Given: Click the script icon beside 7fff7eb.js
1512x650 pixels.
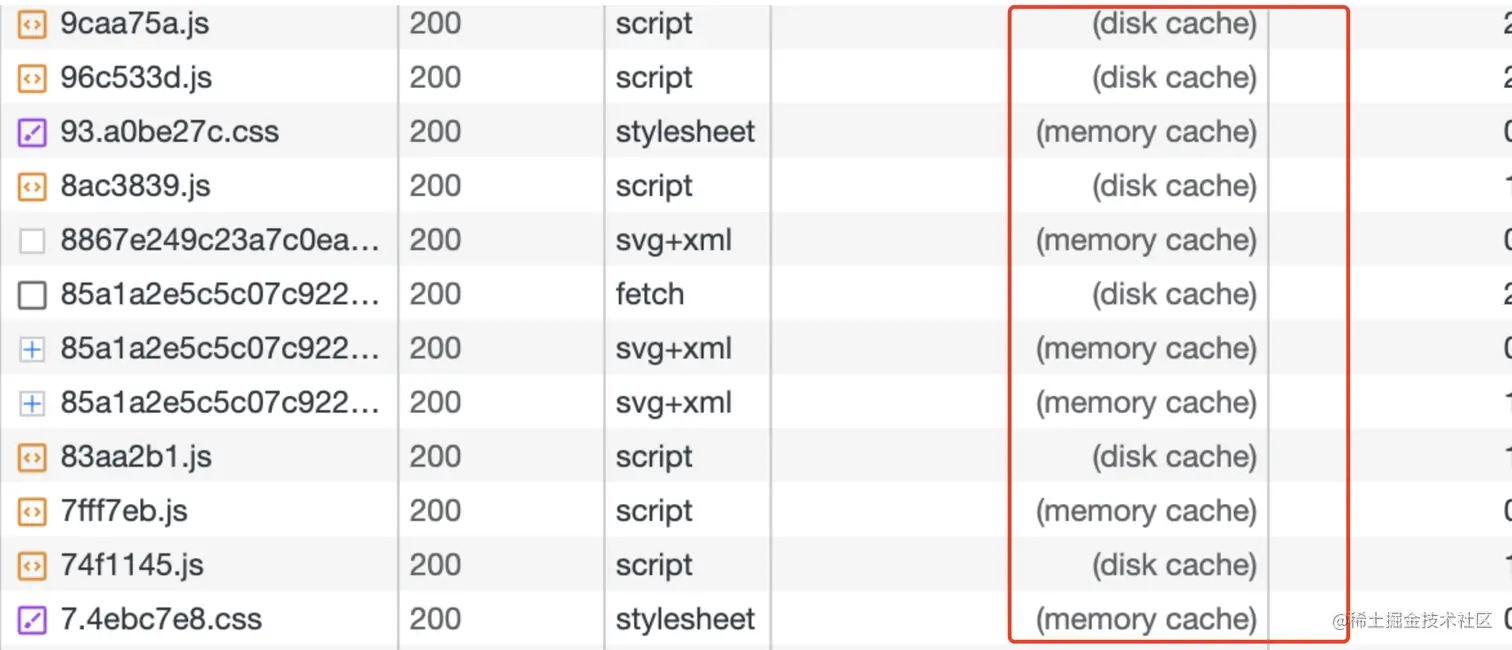Looking at the screenshot, I should coord(32,511).
